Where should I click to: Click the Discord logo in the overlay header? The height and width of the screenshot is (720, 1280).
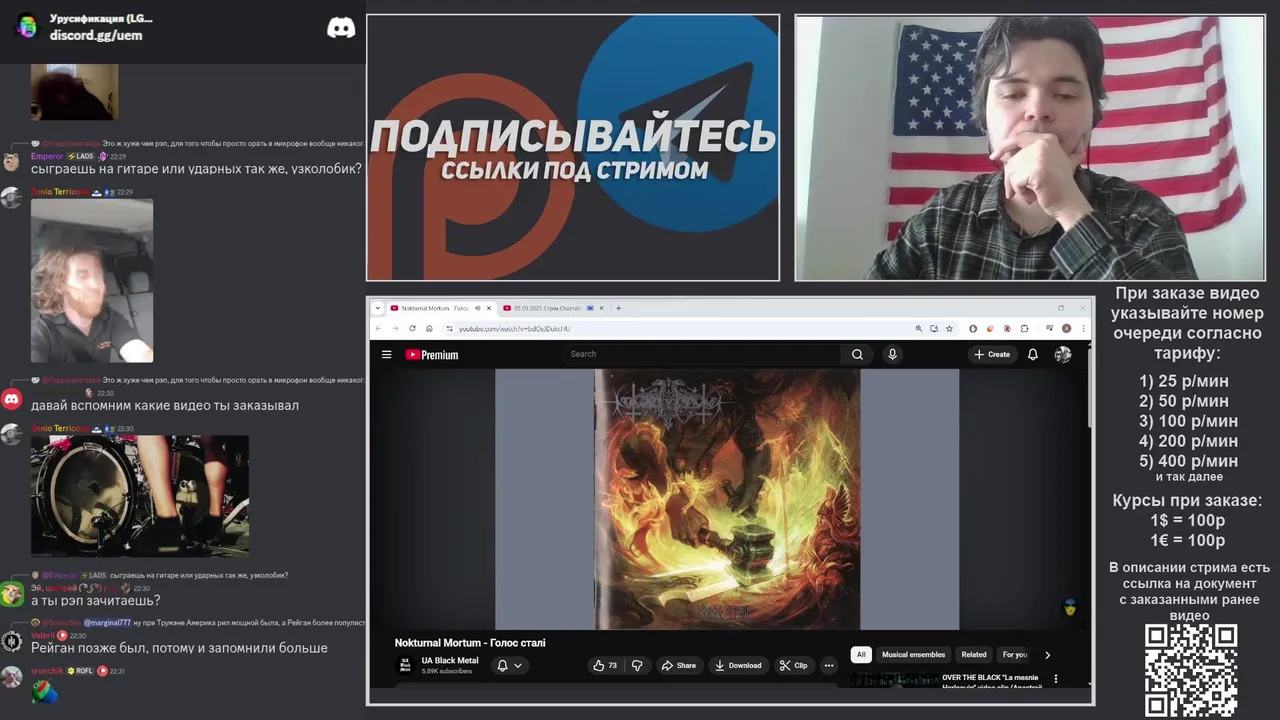click(341, 27)
